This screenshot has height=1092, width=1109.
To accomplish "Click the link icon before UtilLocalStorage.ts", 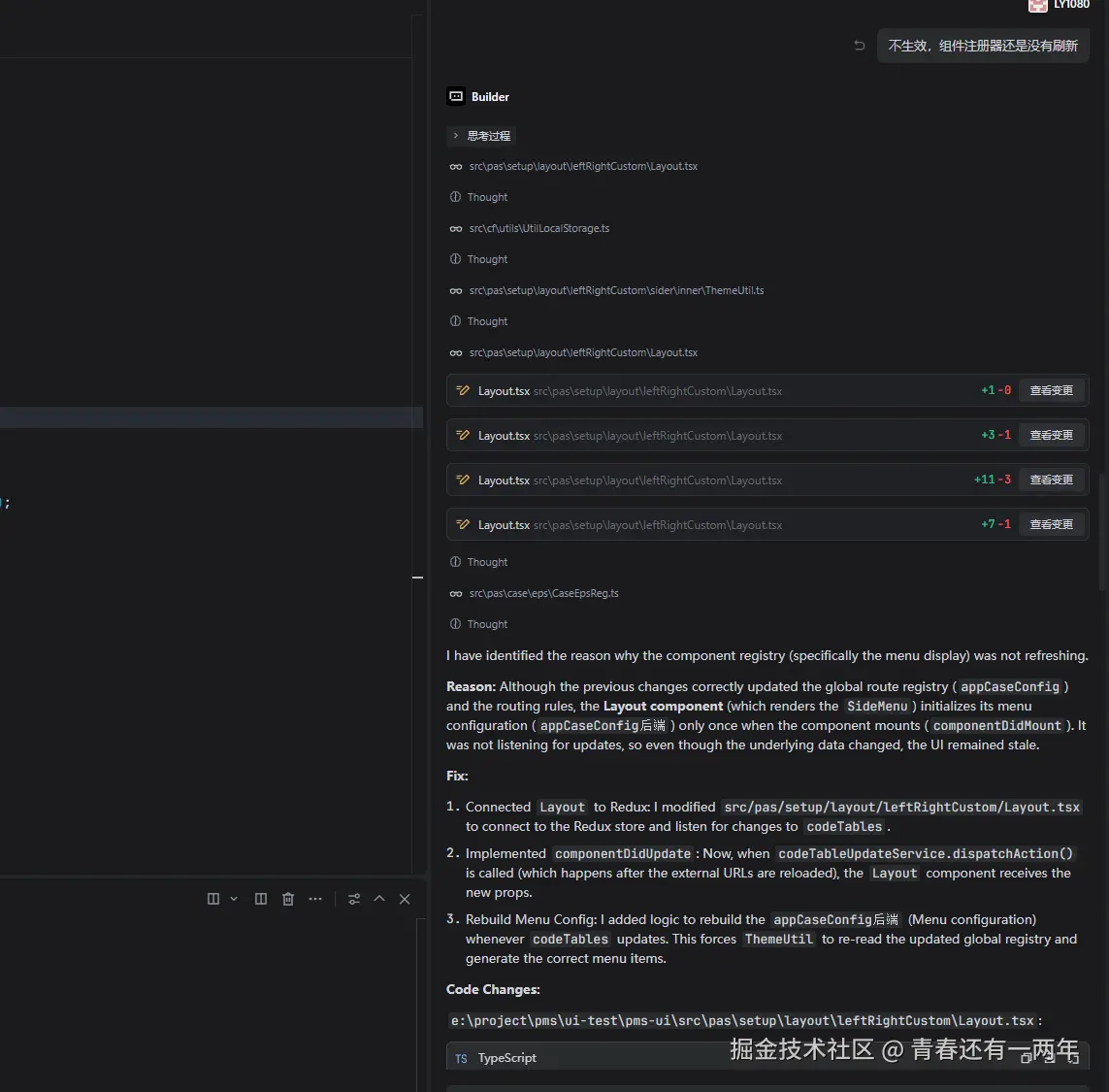I will (456, 228).
